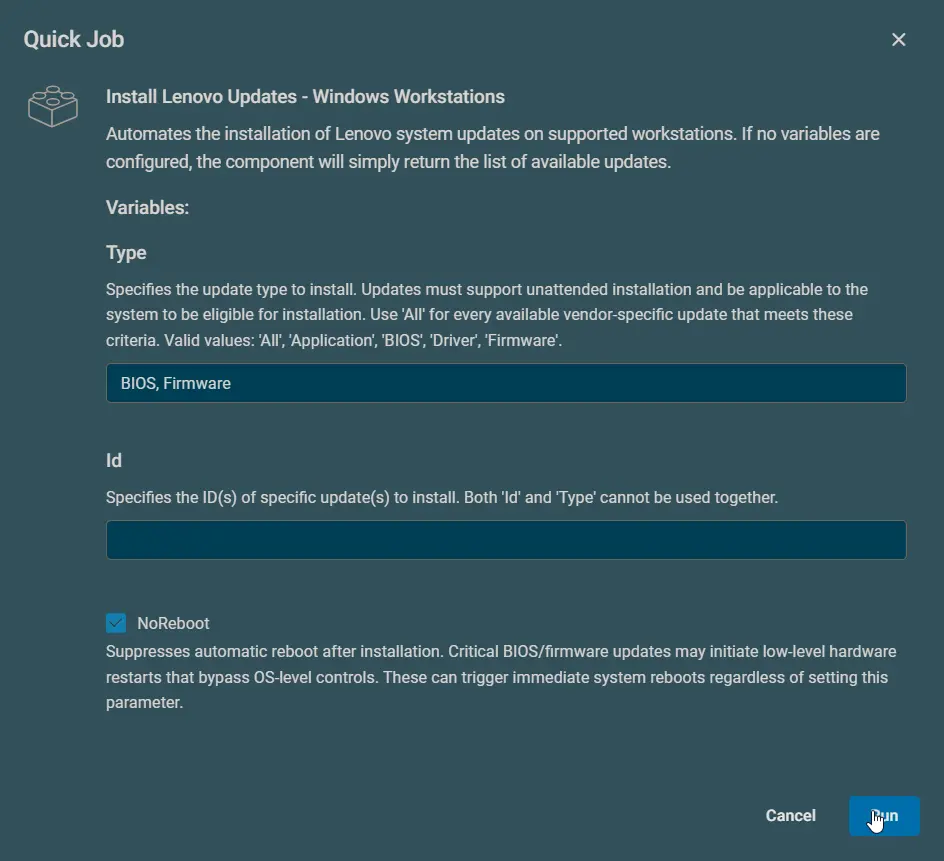Click the component brick icon
Image resolution: width=944 pixels, height=861 pixels.
coord(53,106)
